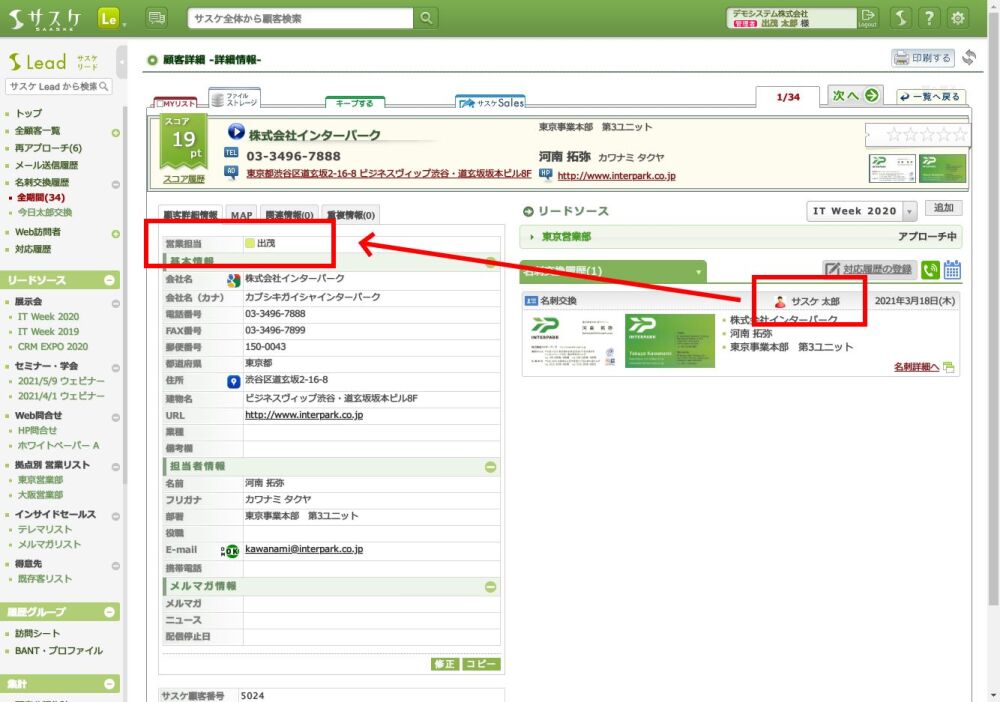Go to next record with 次へ
Screen dimensions: 1000x702
coord(855,96)
